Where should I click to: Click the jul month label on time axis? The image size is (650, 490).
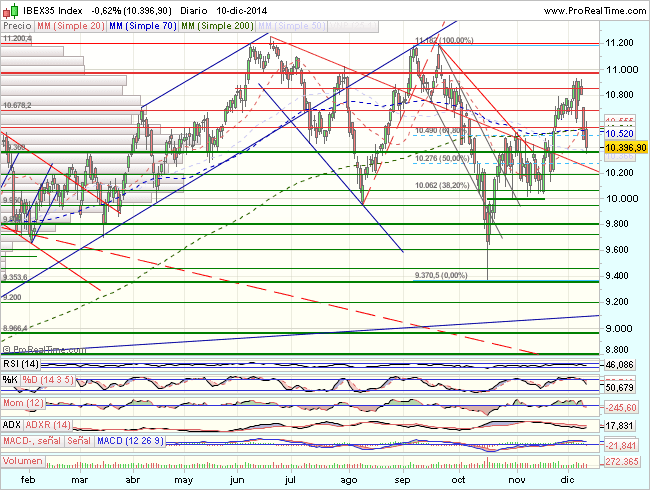(x=290, y=480)
